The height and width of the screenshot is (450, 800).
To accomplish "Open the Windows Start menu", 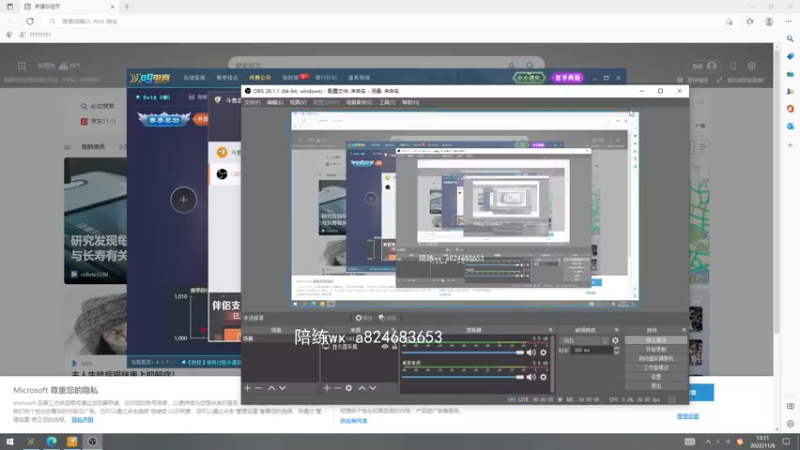I will (x=10, y=441).
